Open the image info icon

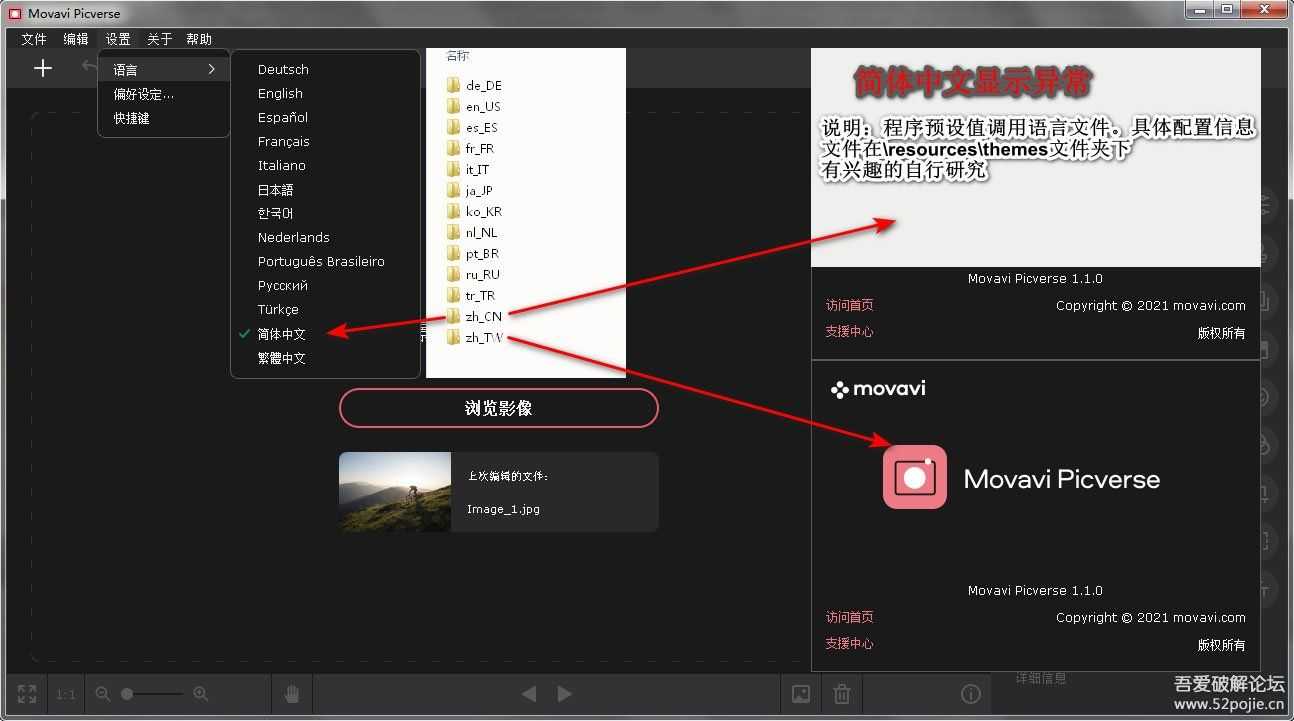click(970, 694)
